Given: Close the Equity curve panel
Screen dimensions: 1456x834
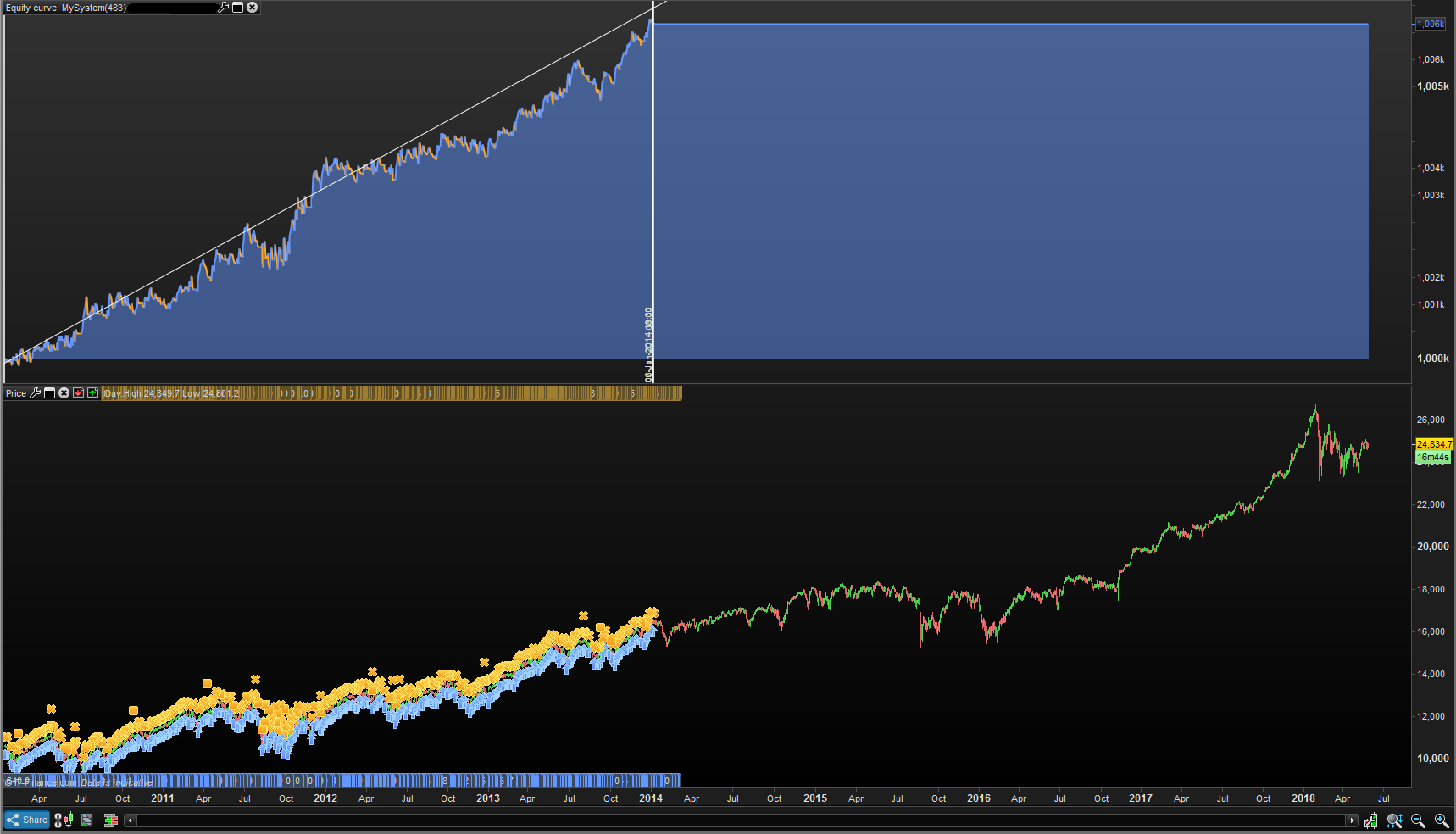Looking at the screenshot, I should [x=253, y=8].
